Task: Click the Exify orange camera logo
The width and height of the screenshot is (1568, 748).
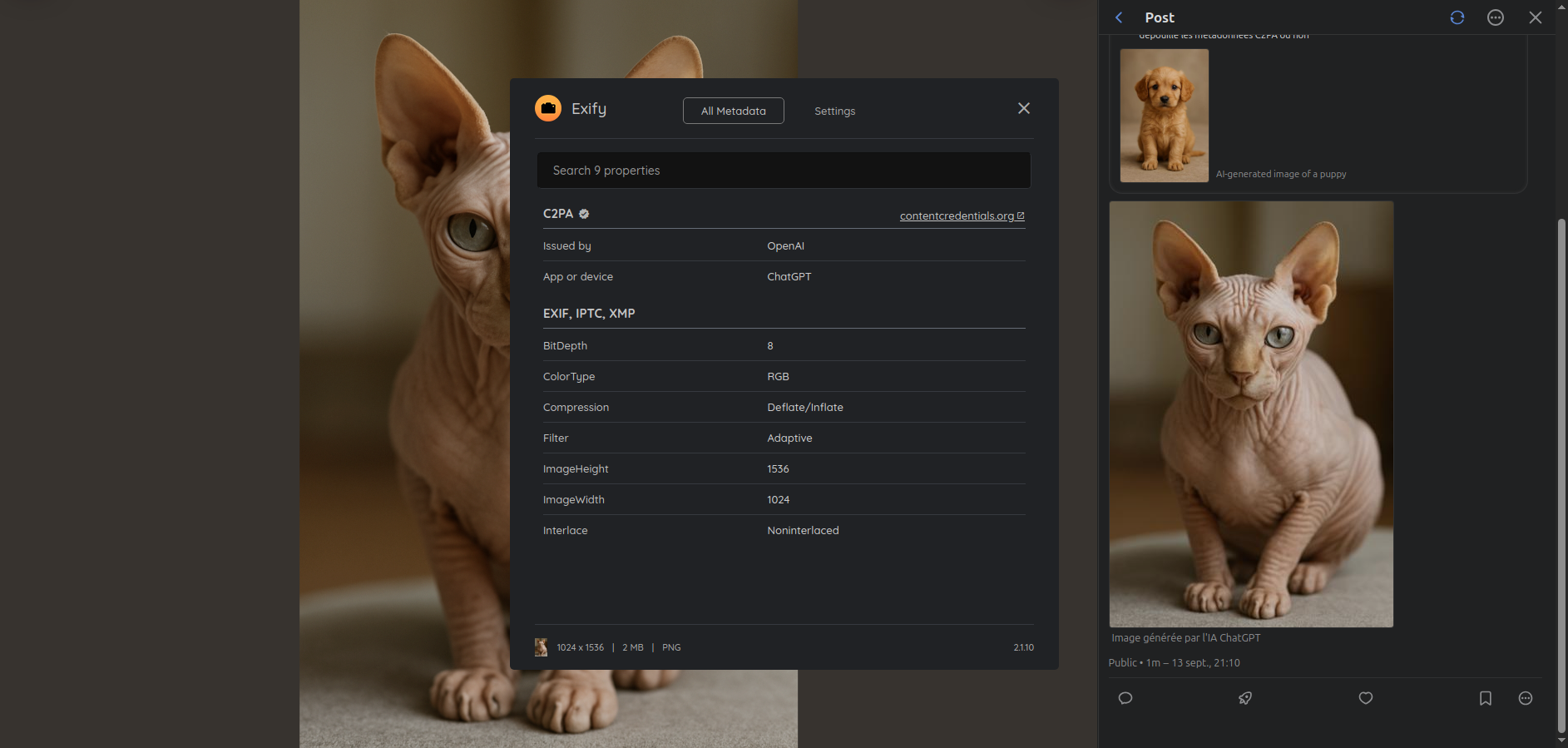Action: 548,108
